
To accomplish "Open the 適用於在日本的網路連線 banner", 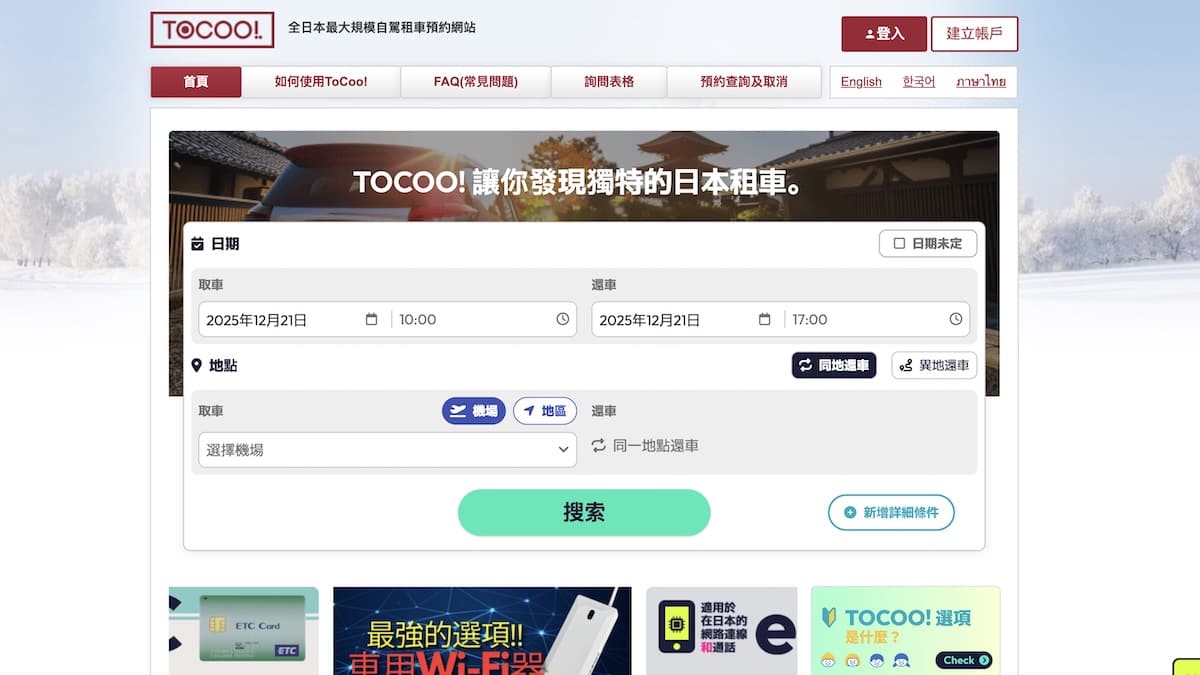I will tap(722, 631).
